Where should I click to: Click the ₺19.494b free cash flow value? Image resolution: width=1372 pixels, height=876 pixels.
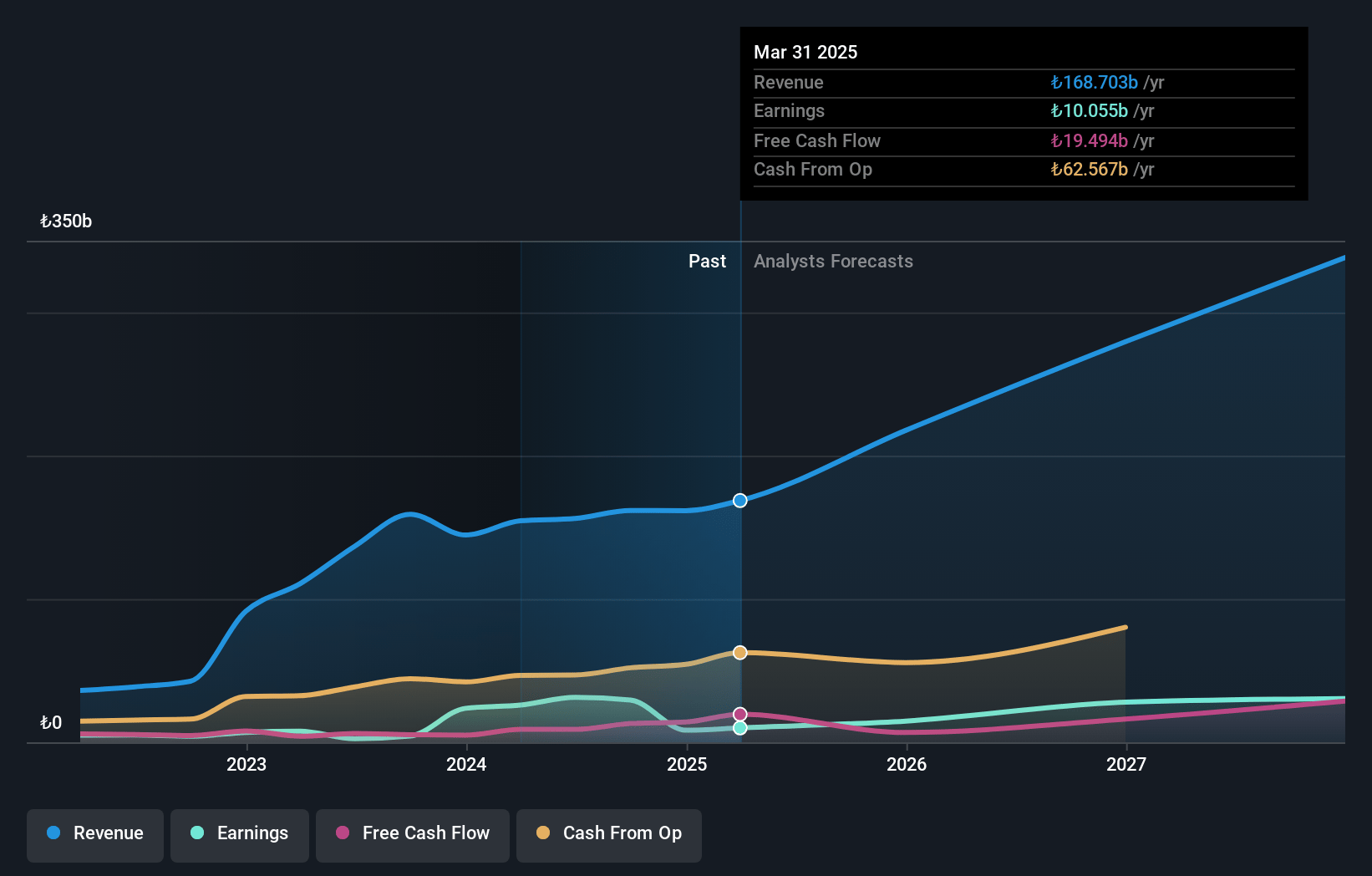[x=1089, y=141]
